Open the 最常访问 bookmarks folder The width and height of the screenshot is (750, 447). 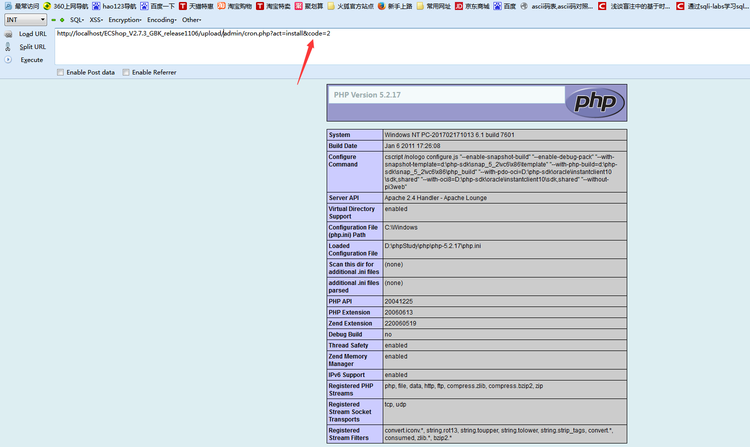pos(20,6)
